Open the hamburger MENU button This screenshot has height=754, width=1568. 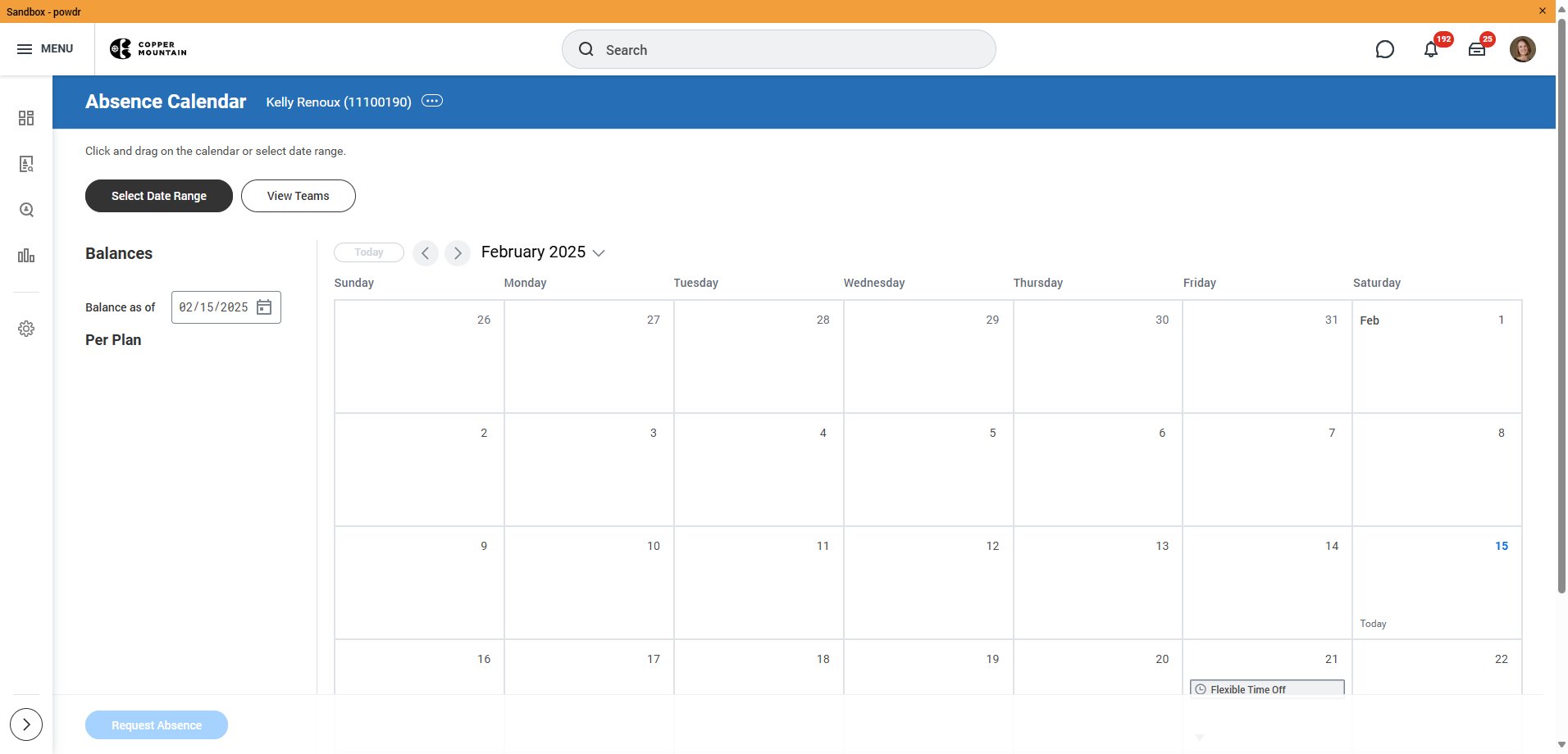pos(45,49)
